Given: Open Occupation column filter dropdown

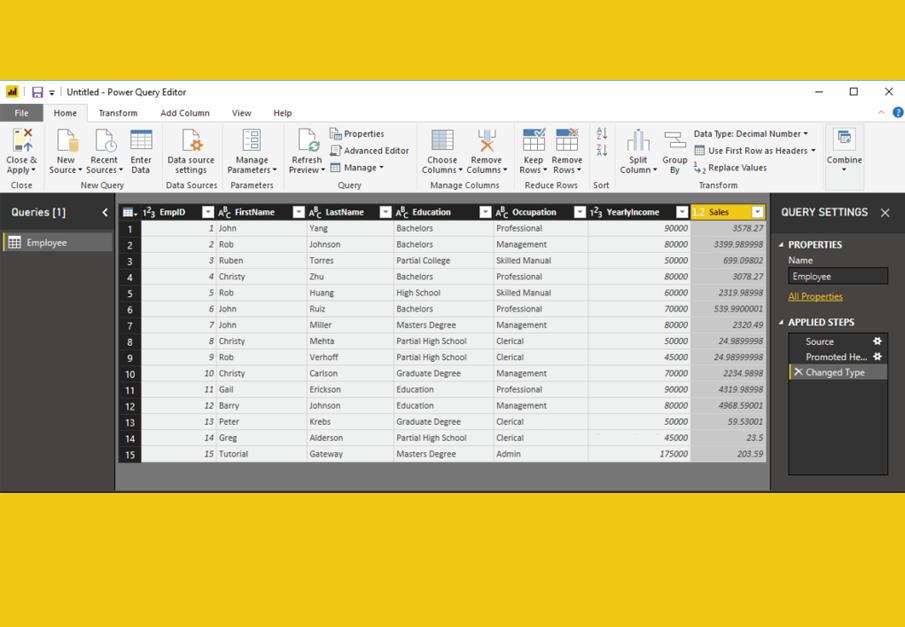Looking at the screenshot, I should [x=579, y=212].
